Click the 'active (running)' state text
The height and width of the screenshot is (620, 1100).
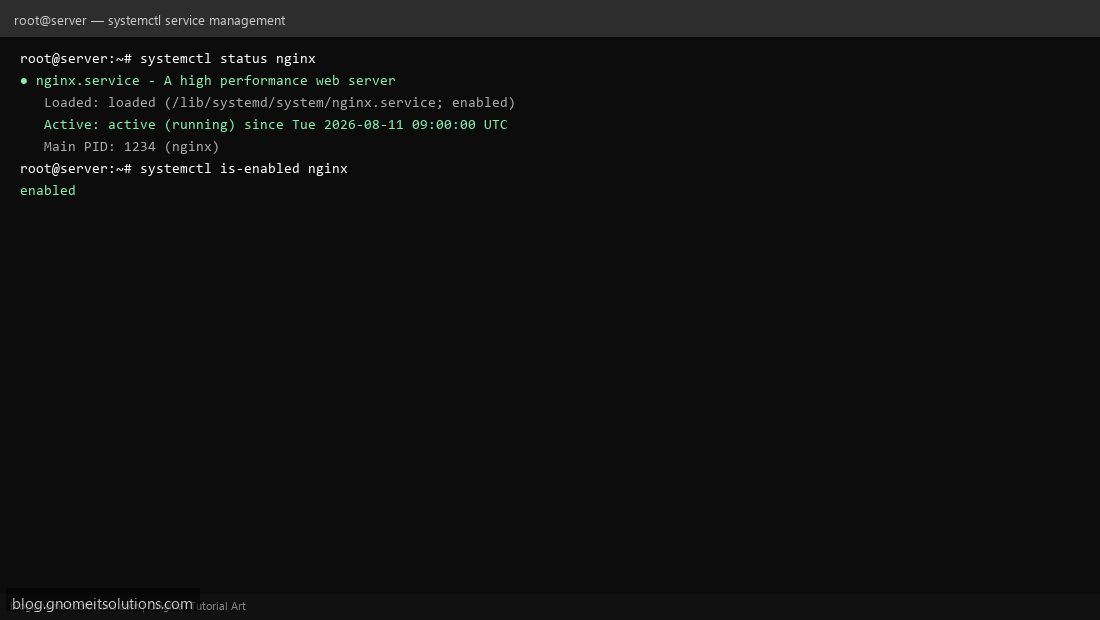point(172,124)
